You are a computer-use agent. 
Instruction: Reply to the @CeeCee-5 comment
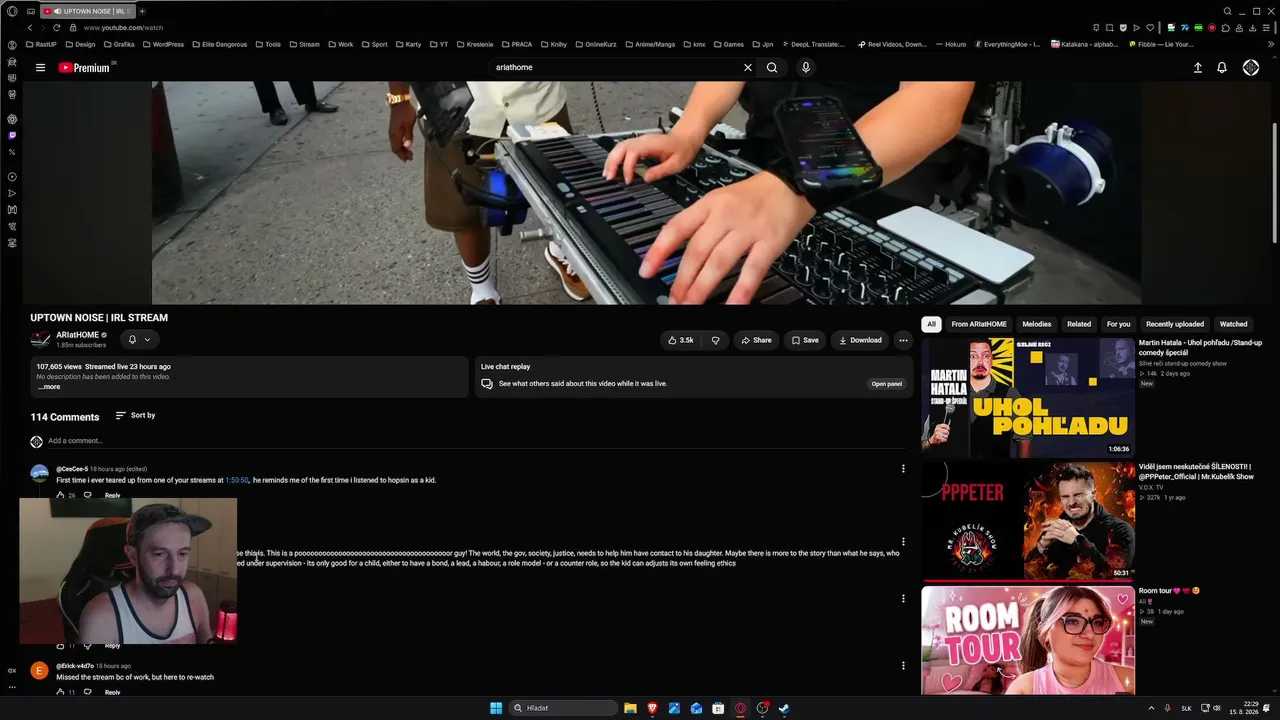(112, 495)
